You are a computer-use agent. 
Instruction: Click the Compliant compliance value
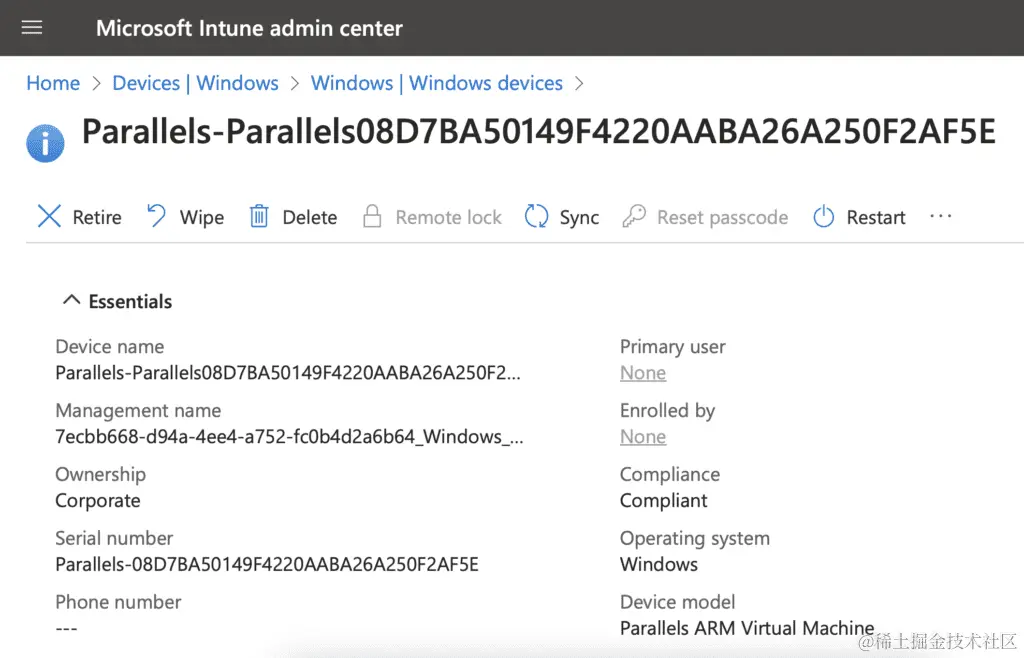coord(664,501)
